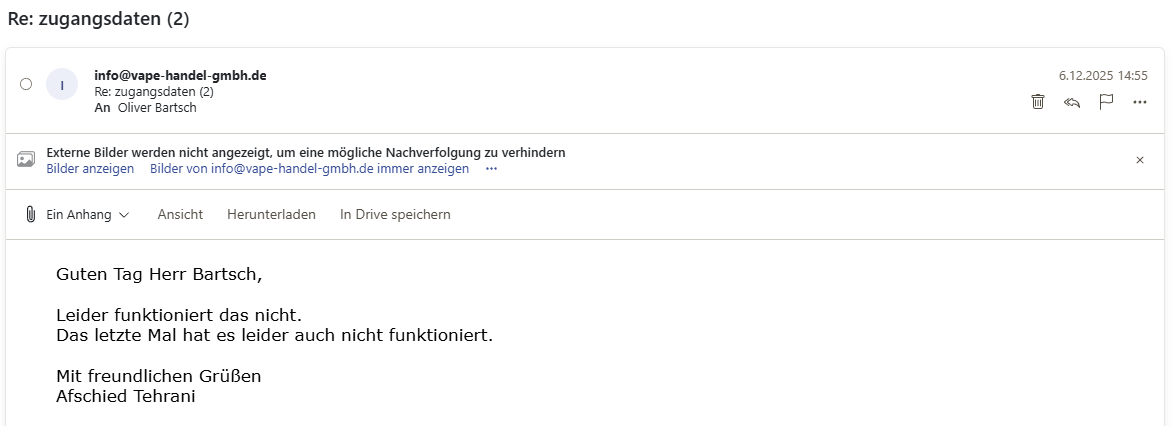Click sender address info@vape-handel-gmbh.de

[x=180, y=75]
